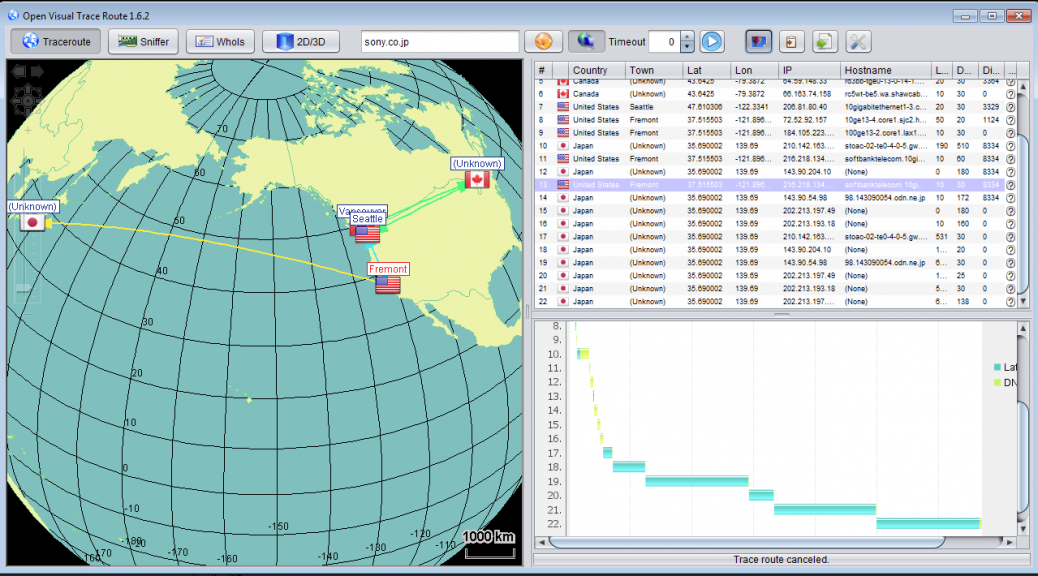Click the hop table scrollbar down arrow

tap(1024, 300)
